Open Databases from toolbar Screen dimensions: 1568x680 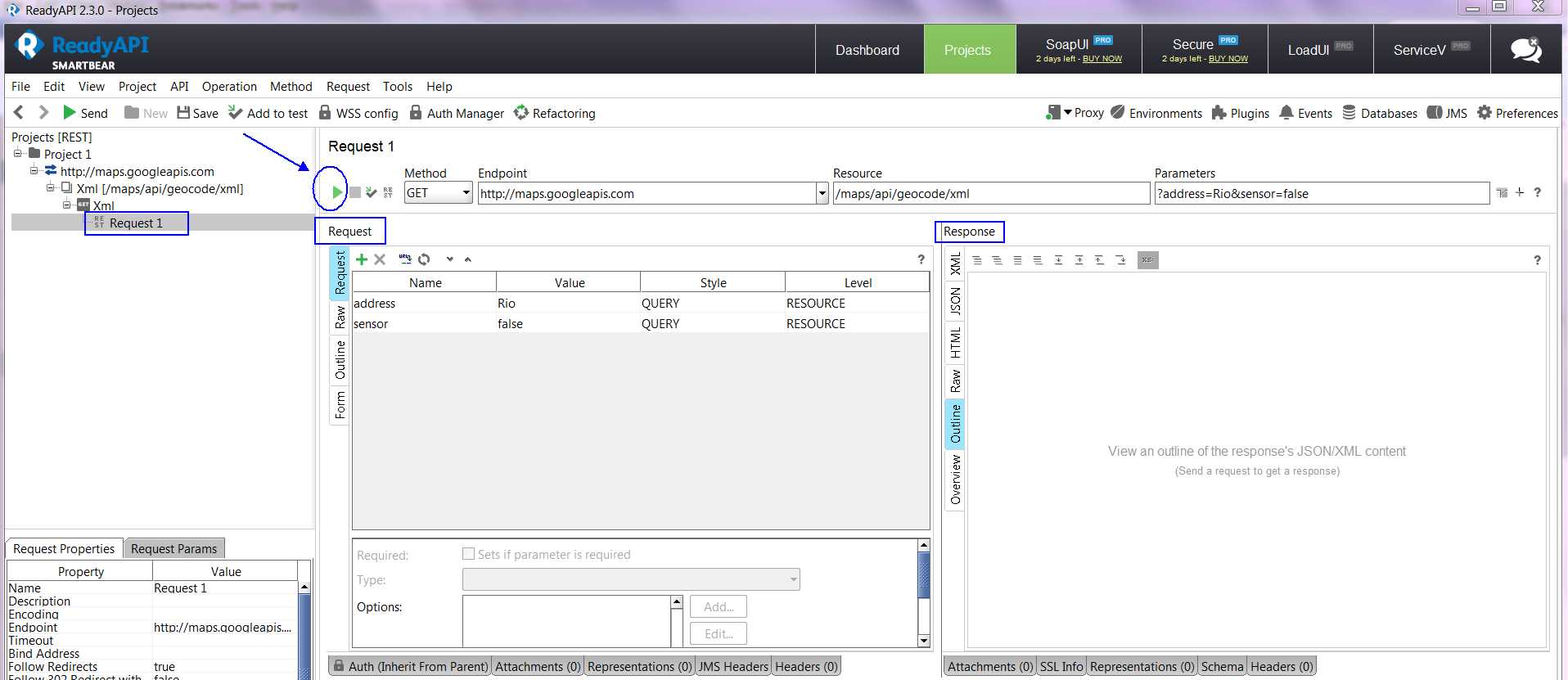click(1380, 113)
